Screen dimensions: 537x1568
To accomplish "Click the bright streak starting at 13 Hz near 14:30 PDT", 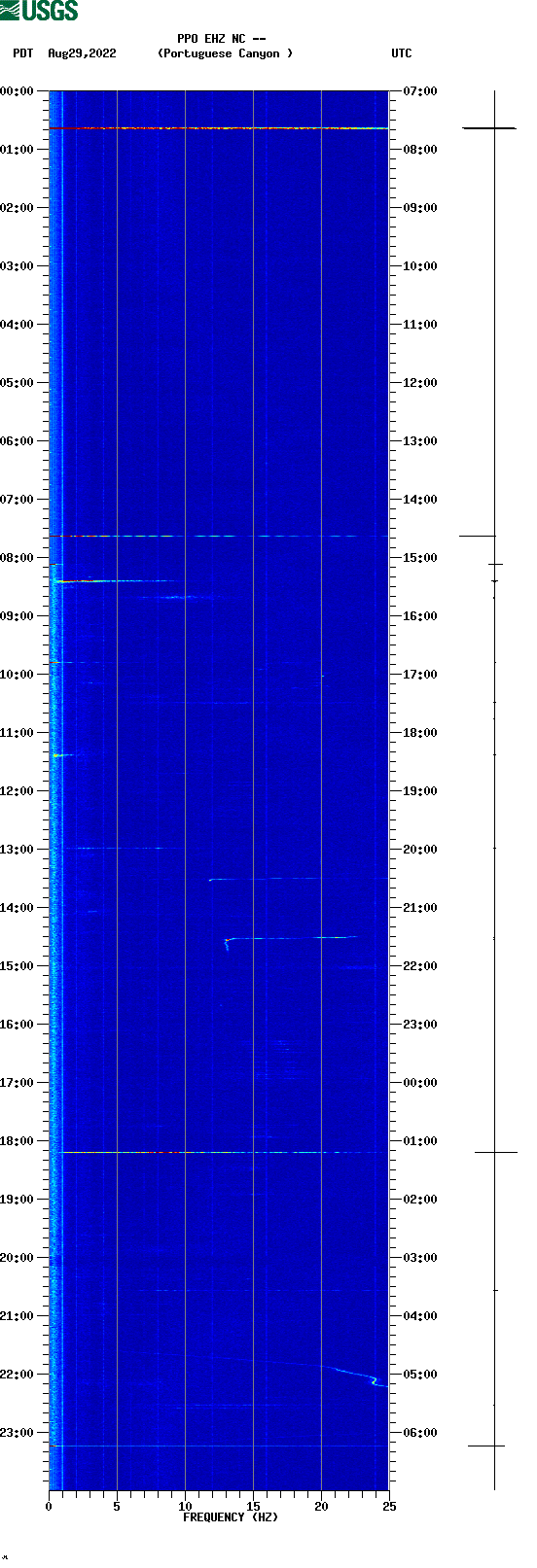I will tap(290, 939).
